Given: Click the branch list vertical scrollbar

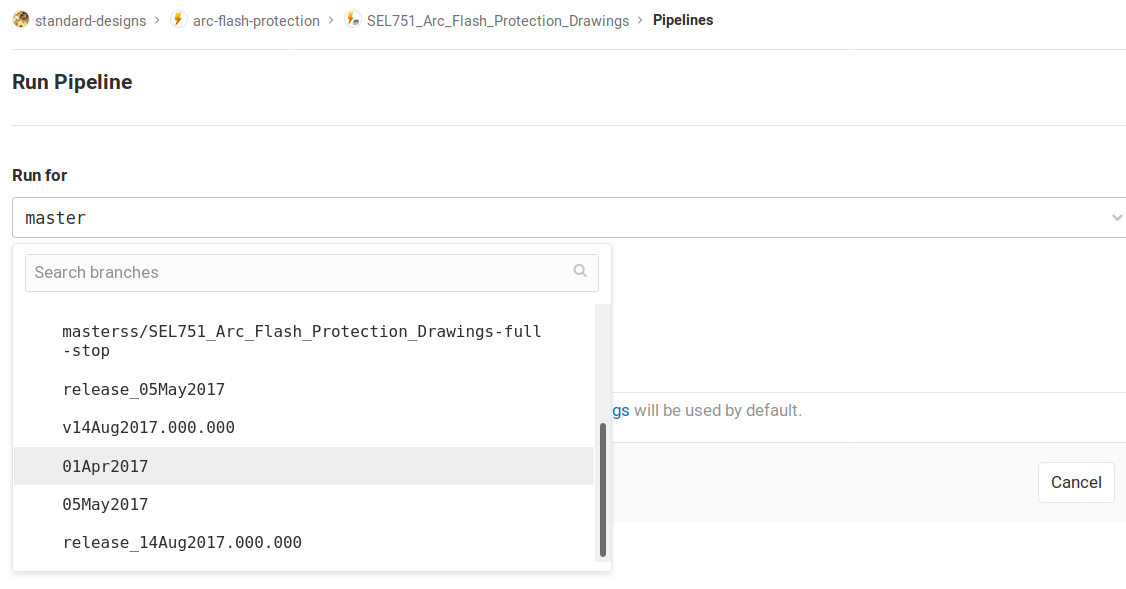Looking at the screenshot, I should (602, 488).
